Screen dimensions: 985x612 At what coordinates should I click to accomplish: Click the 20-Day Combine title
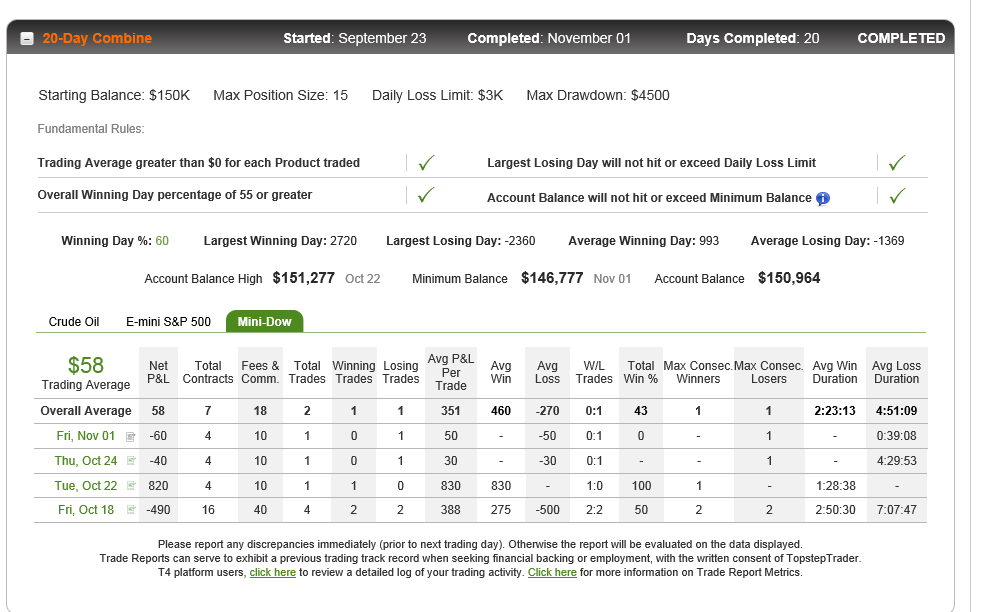tap(97, 38)
